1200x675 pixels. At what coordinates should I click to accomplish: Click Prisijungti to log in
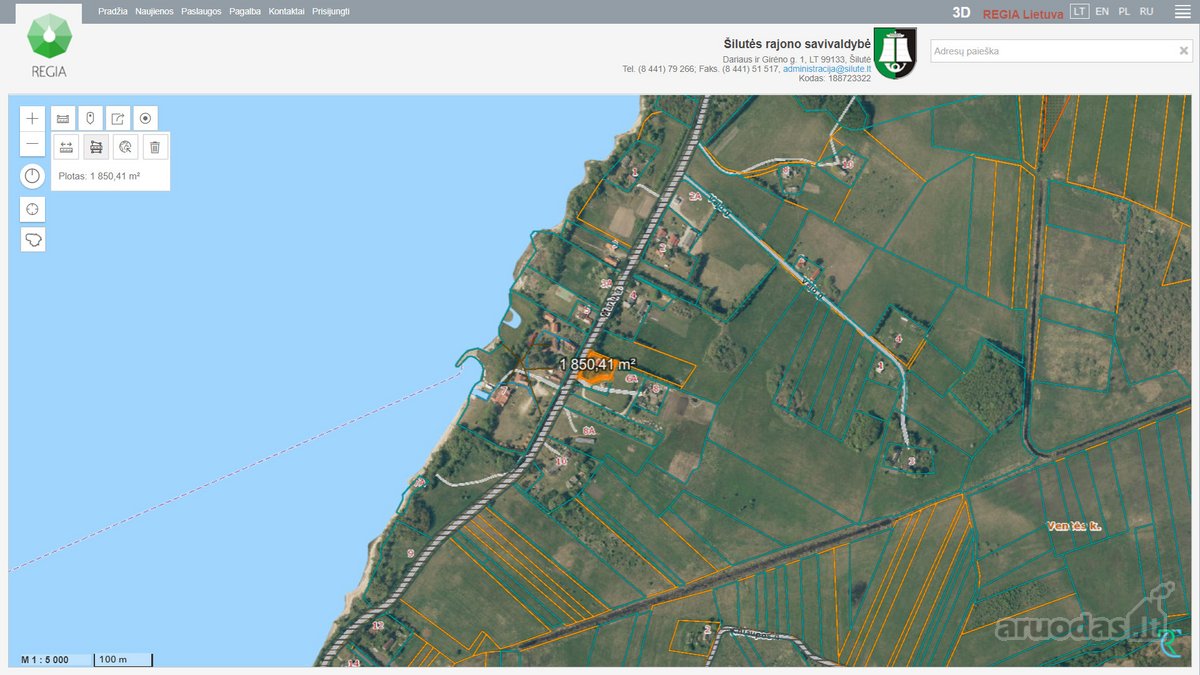click(331, 12)
